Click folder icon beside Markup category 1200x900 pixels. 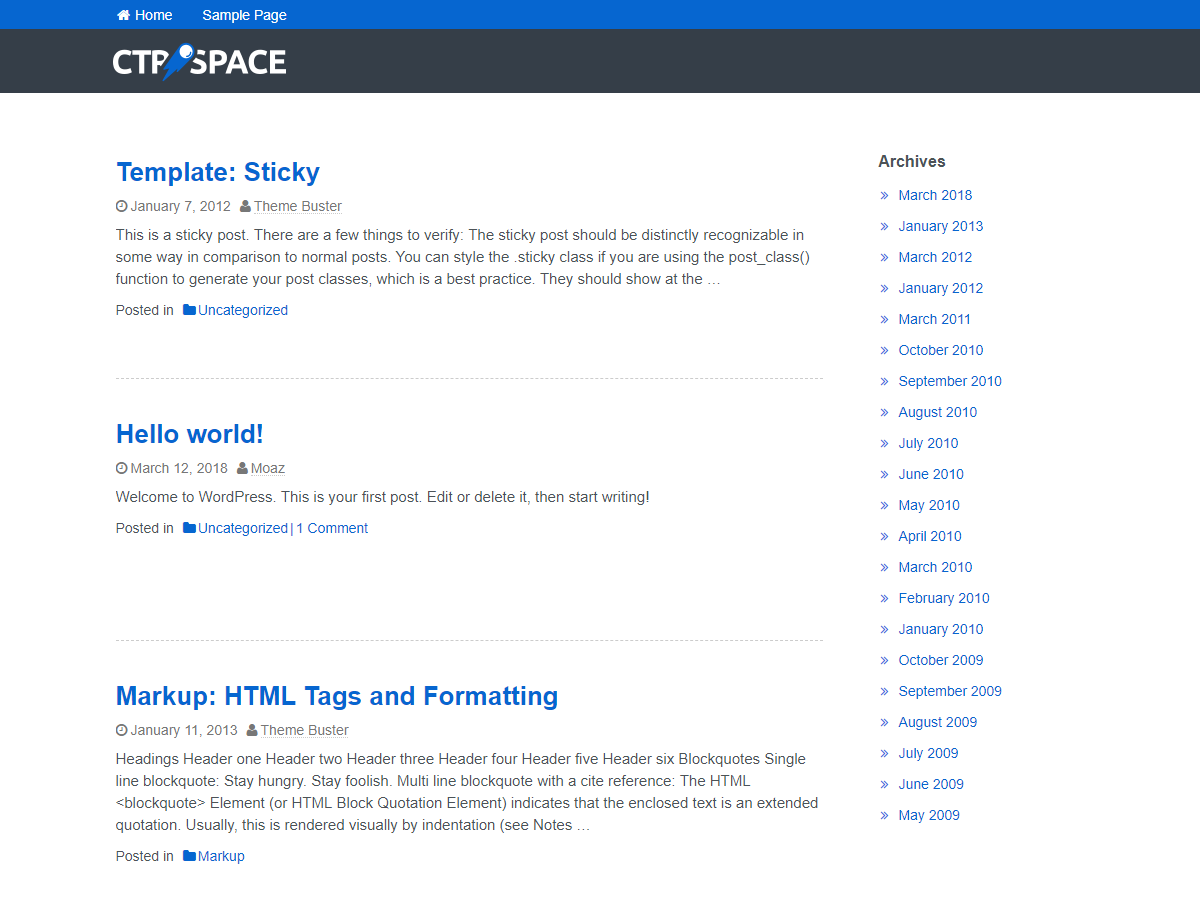[189, 856]
